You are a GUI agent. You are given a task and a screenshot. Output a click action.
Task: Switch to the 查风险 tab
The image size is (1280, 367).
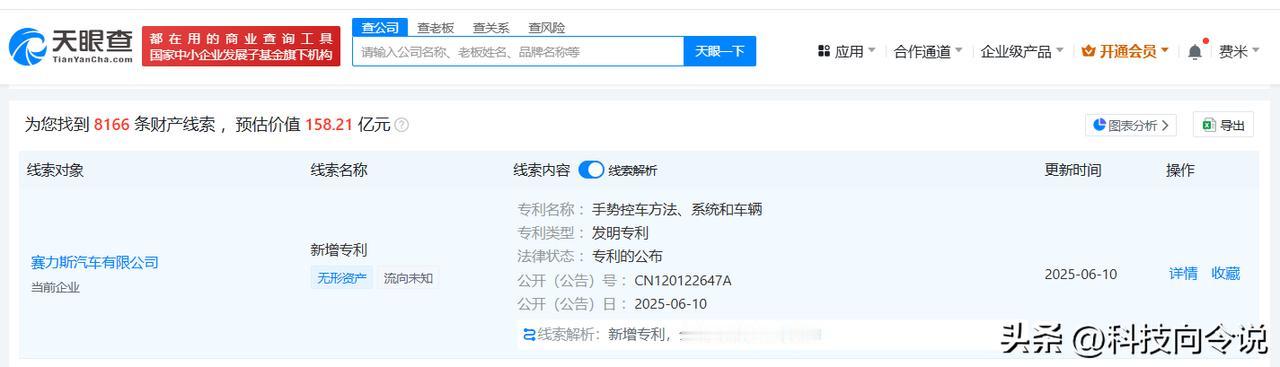coord(547,28)
